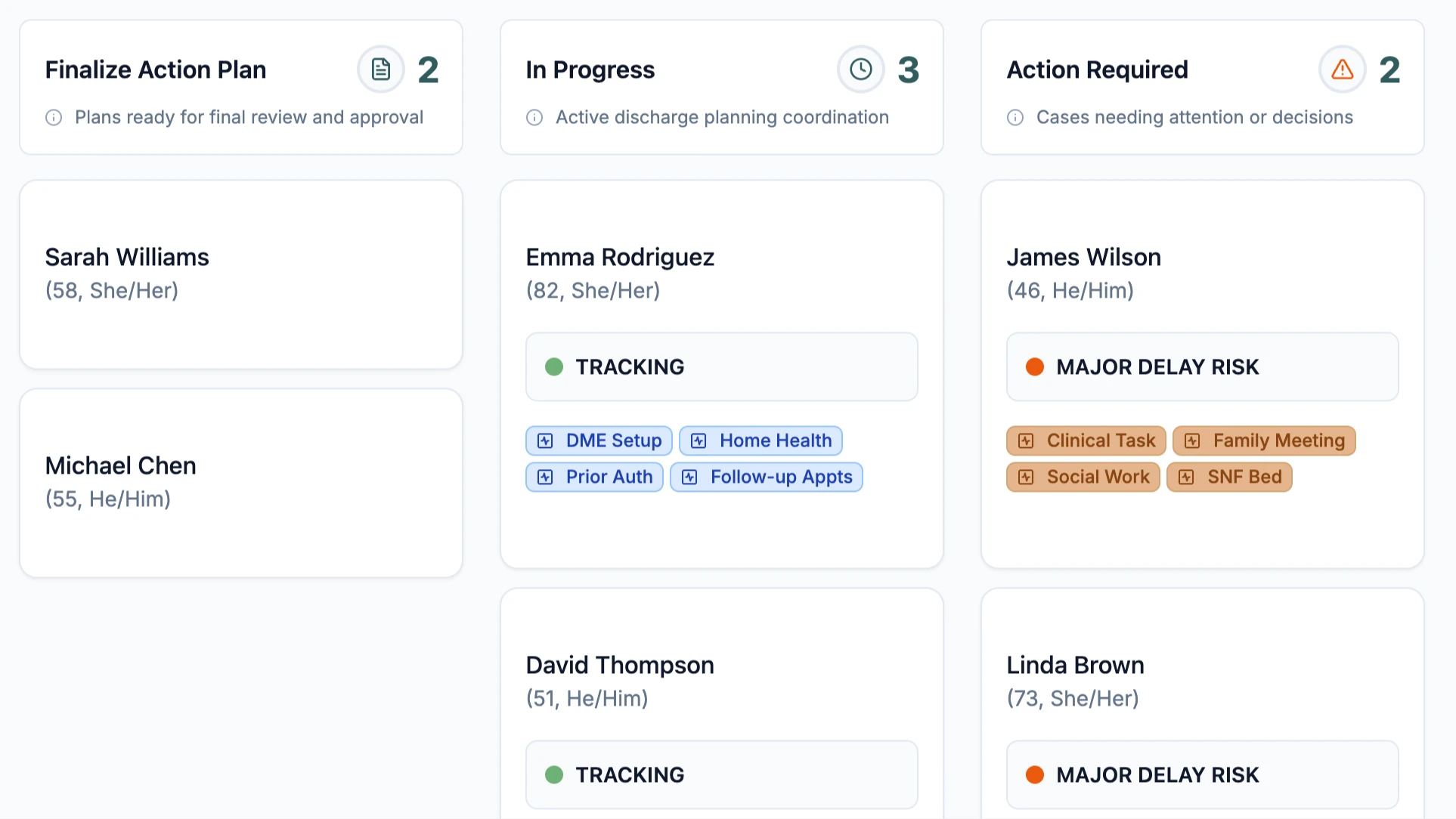Image resolution: width=1456 pixels, height=819 pixels.
Task: Open Linda Brown patient name
Action: 1075,666
